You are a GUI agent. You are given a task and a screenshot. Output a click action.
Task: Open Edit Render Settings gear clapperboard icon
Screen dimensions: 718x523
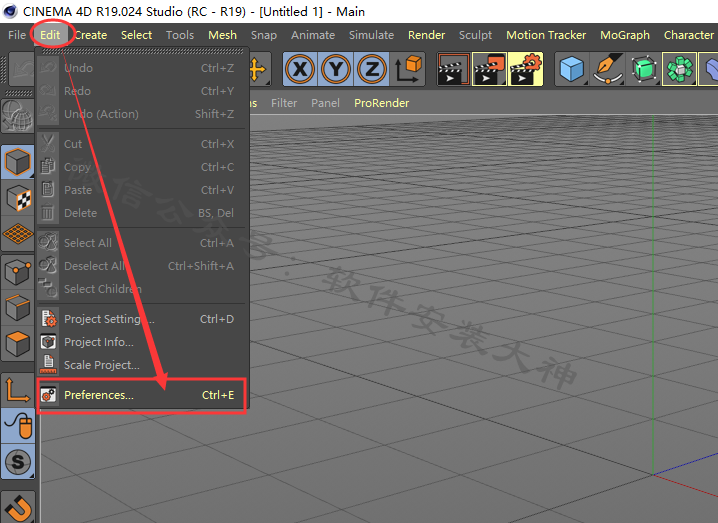click(525, 69)
